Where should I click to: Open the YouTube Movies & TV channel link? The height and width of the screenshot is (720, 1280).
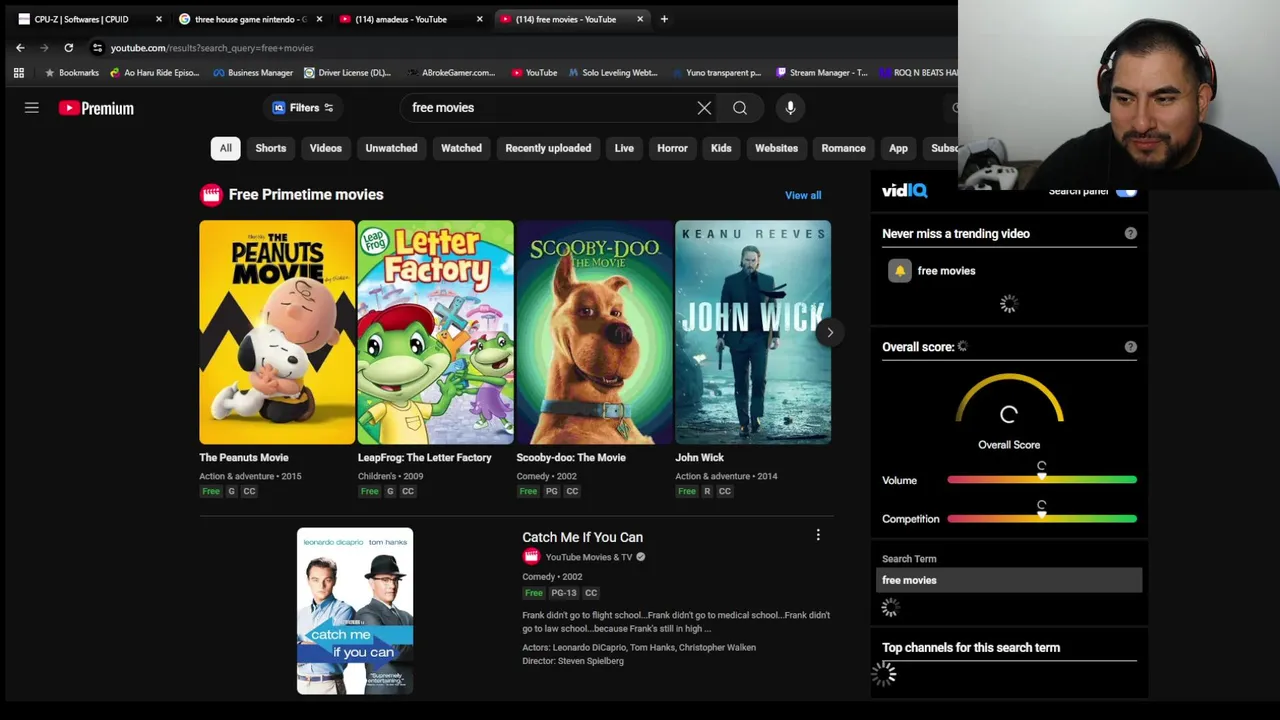588,557
